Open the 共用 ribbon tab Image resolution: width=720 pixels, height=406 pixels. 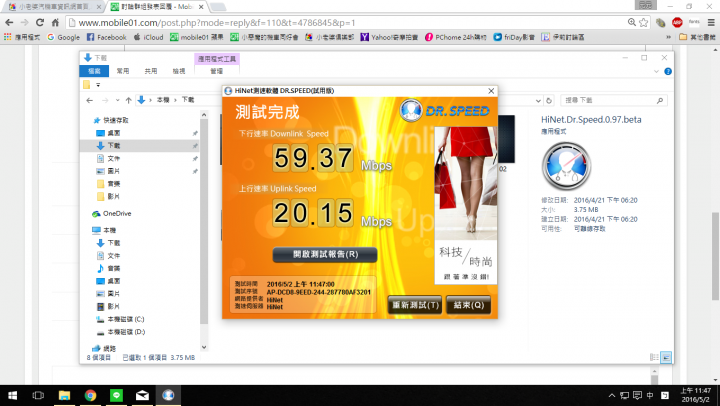tap(151, 71)
